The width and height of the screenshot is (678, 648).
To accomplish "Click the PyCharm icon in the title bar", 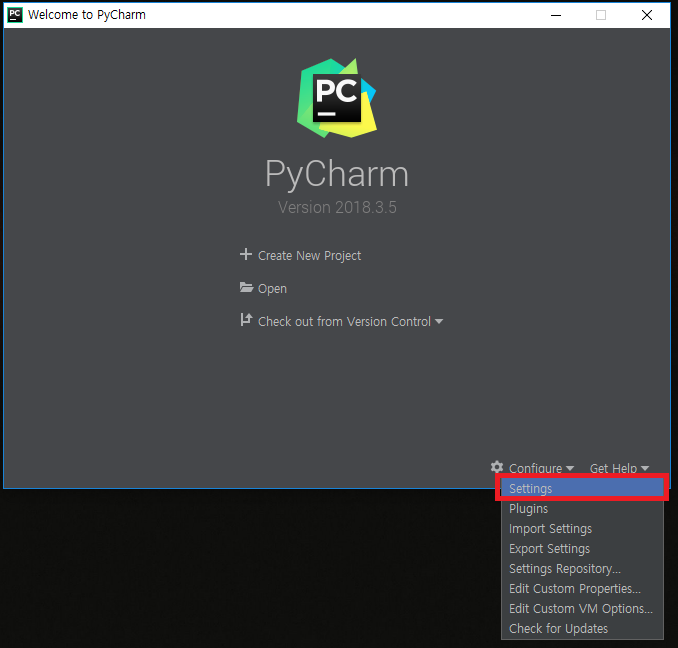I will (x=15, y=15).
